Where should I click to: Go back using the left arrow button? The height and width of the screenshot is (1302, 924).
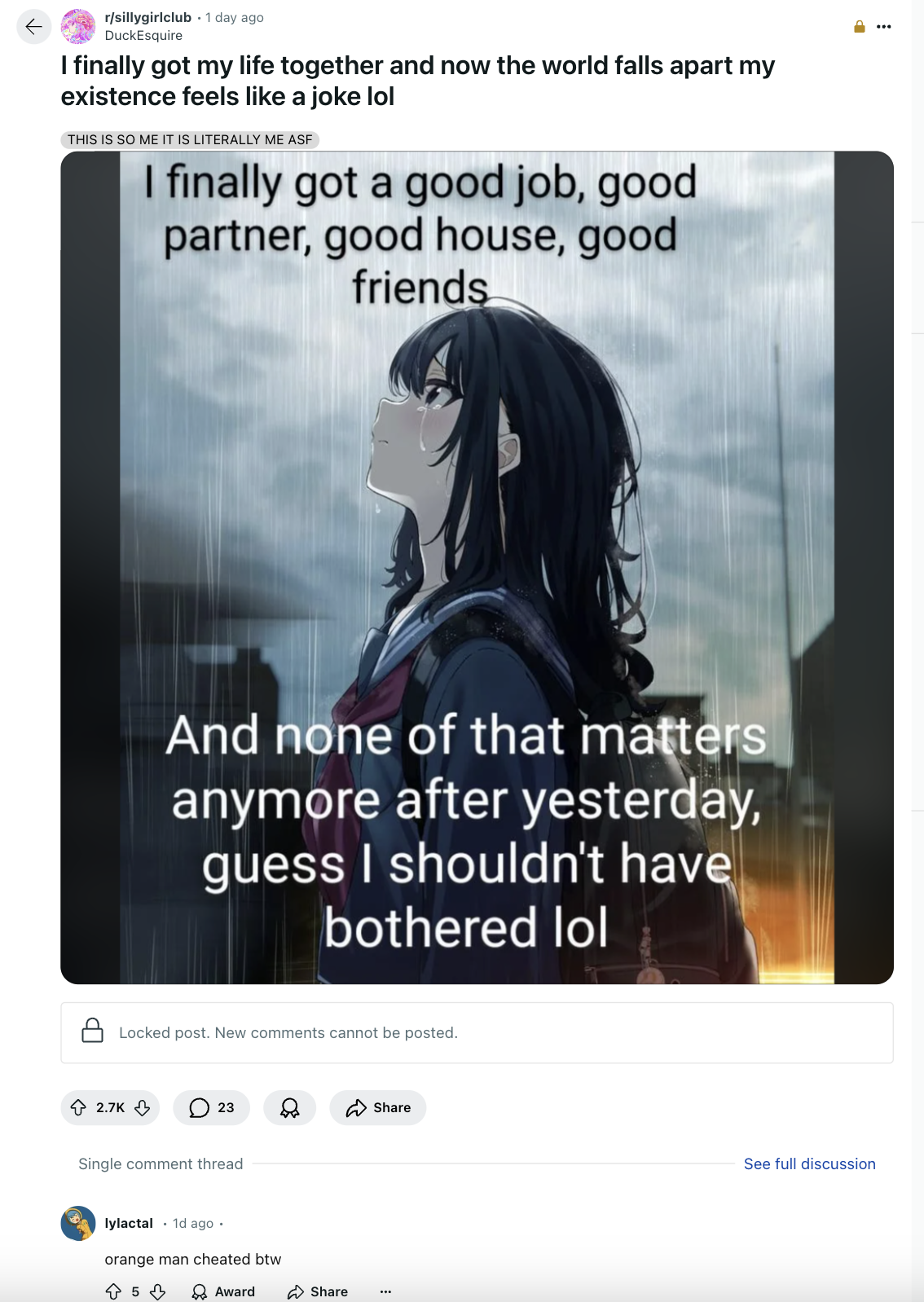coord(34,27)
